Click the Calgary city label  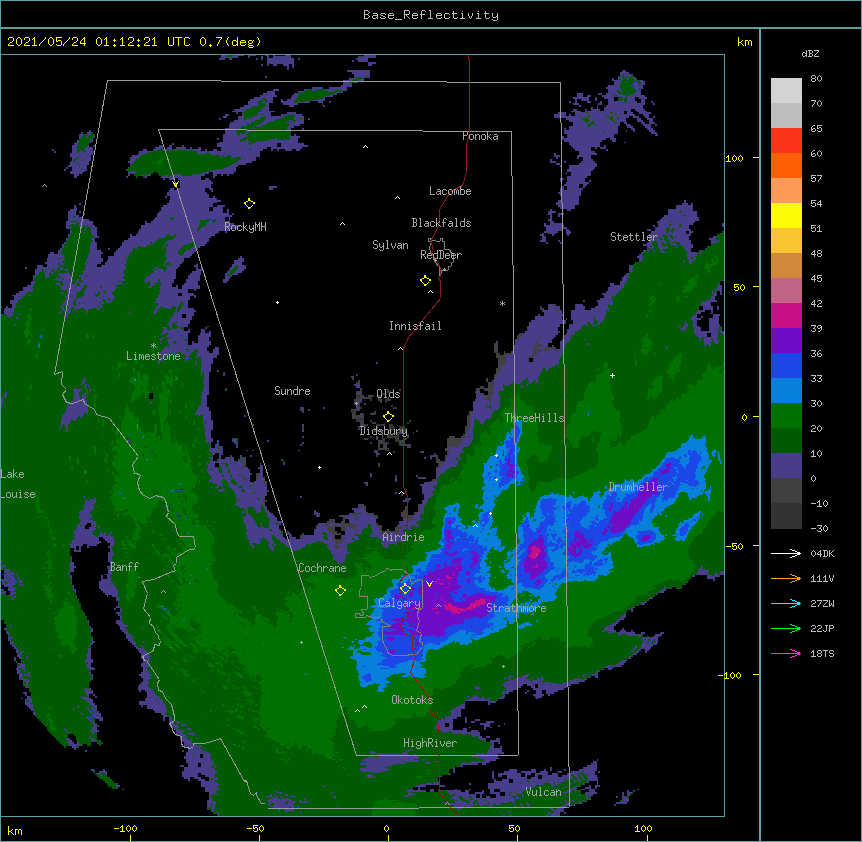[399, 603]
